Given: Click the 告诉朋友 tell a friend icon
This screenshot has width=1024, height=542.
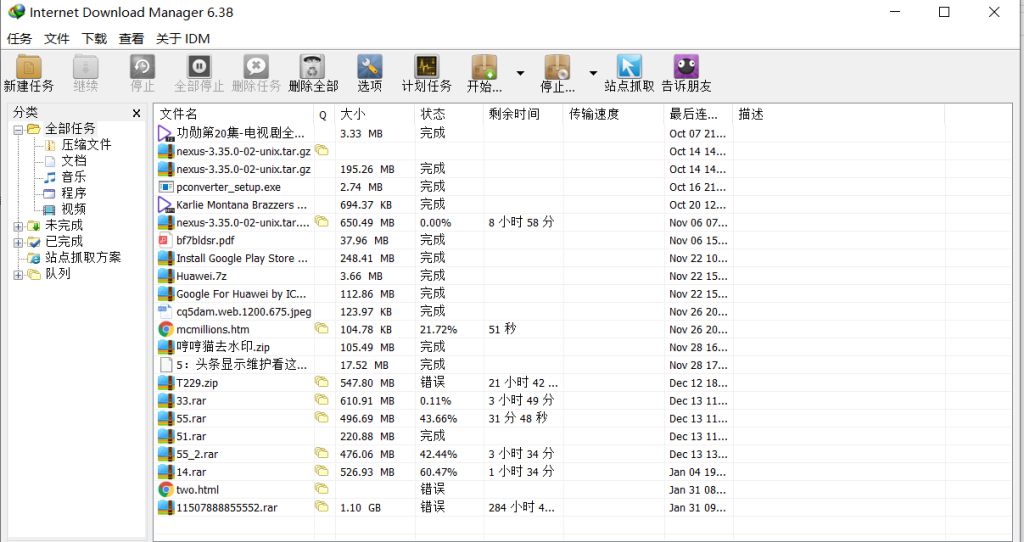Looking at the screenshot, I should click(x=686, y=67).
